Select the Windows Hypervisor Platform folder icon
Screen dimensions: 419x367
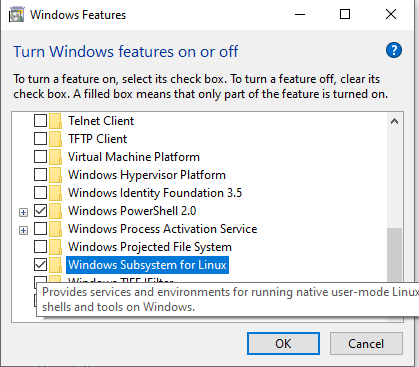pos(55,175)
